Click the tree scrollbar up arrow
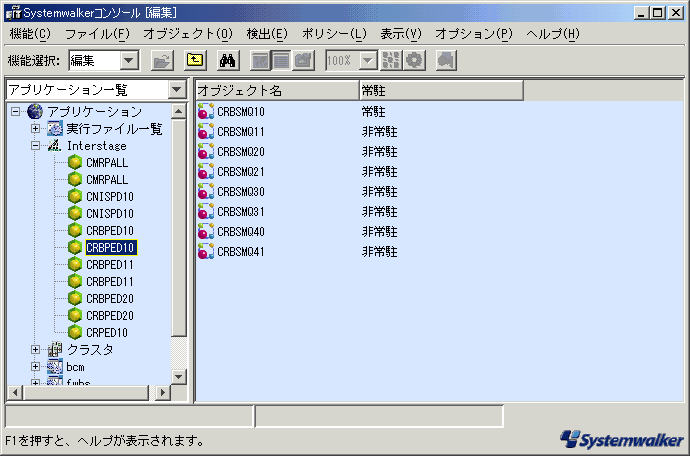Viewport: 690px width, 456px height. click(179, 111)
